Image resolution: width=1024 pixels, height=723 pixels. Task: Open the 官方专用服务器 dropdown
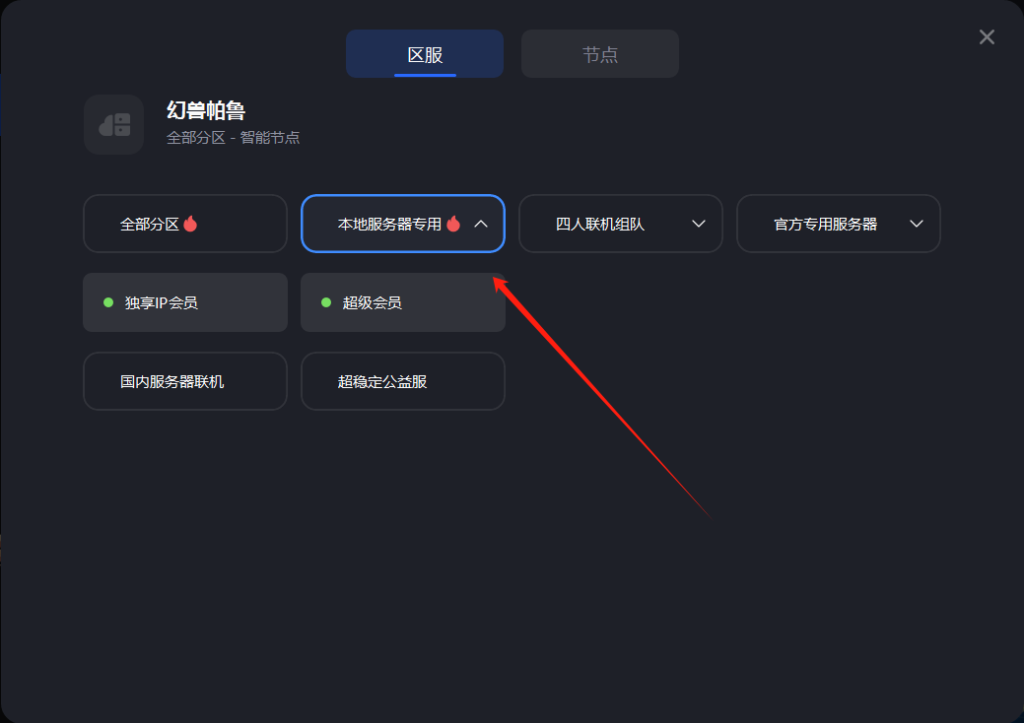(839, 224)
